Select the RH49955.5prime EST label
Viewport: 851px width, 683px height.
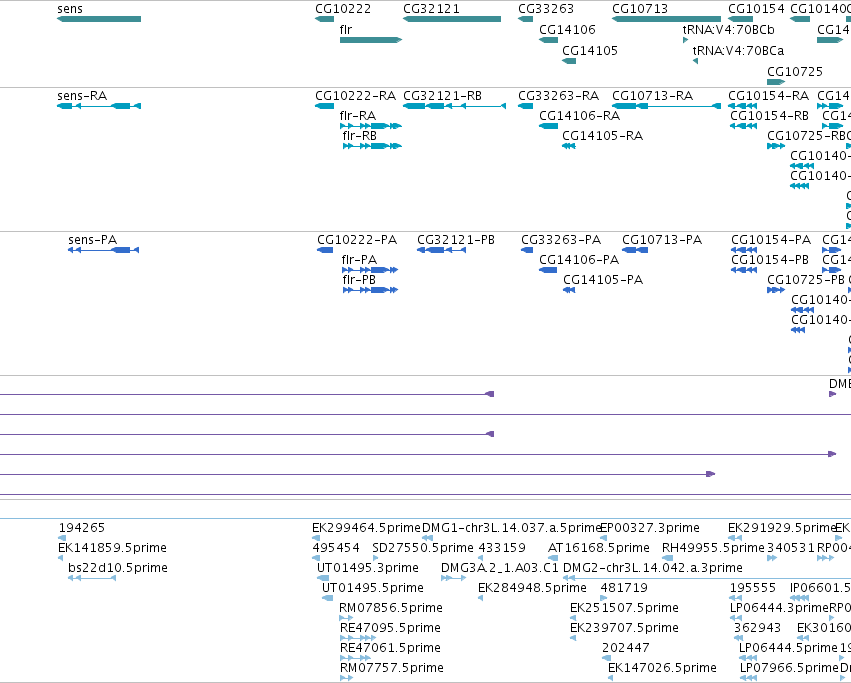(x=713, y=548)
